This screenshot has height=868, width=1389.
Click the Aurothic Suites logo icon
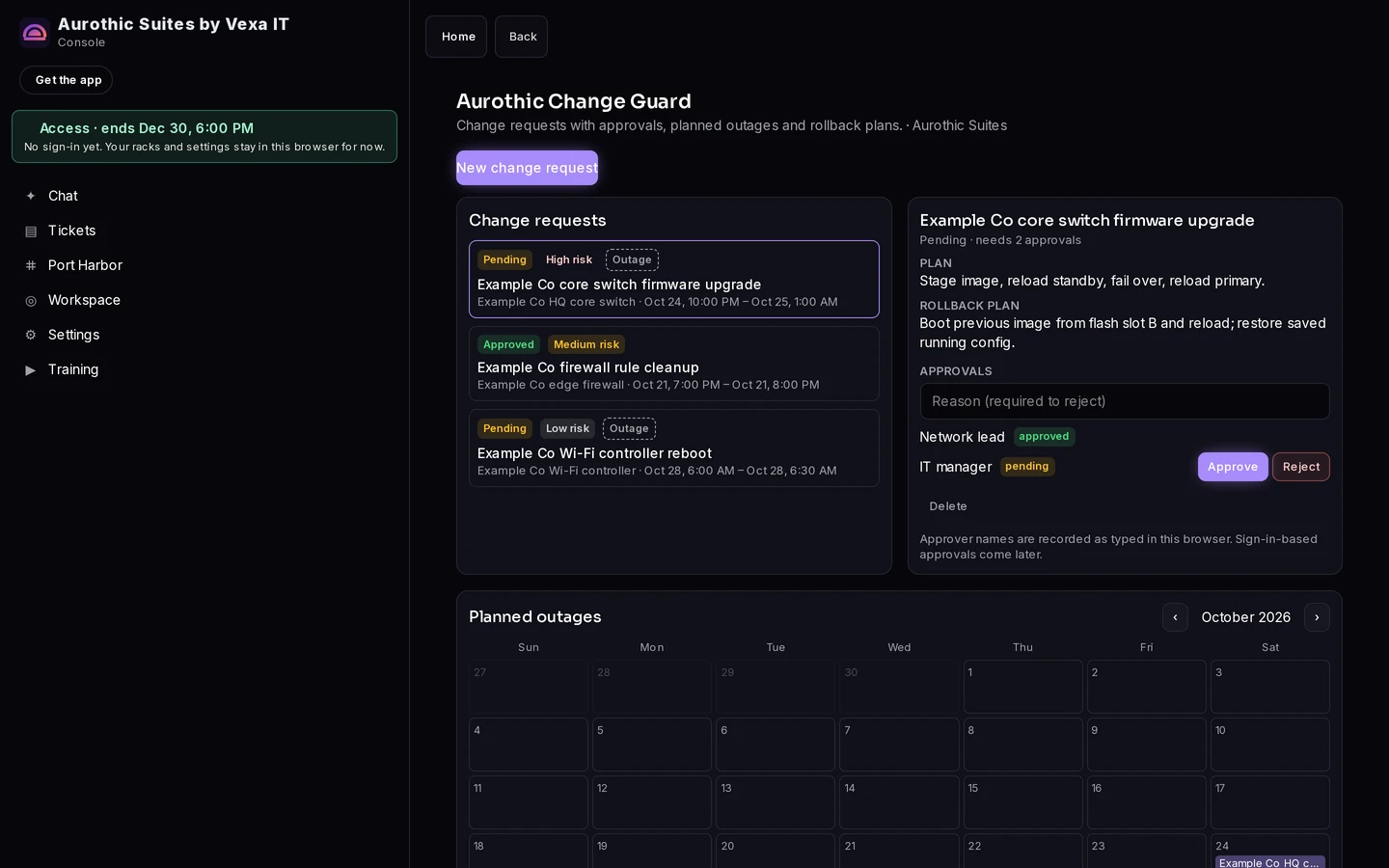35,33
